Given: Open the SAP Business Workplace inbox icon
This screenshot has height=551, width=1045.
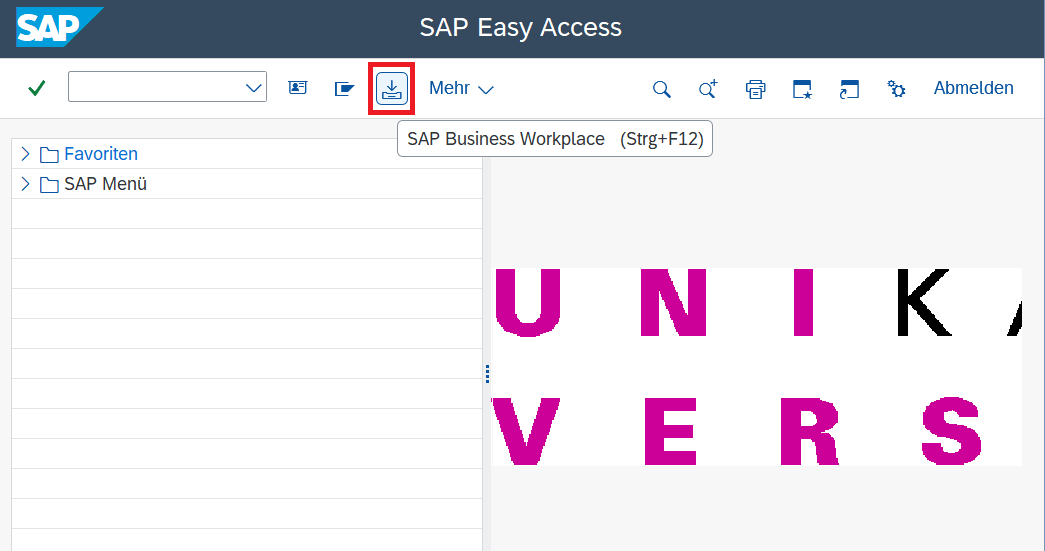Looking at the screenshot, I should [x=392, y=89].
